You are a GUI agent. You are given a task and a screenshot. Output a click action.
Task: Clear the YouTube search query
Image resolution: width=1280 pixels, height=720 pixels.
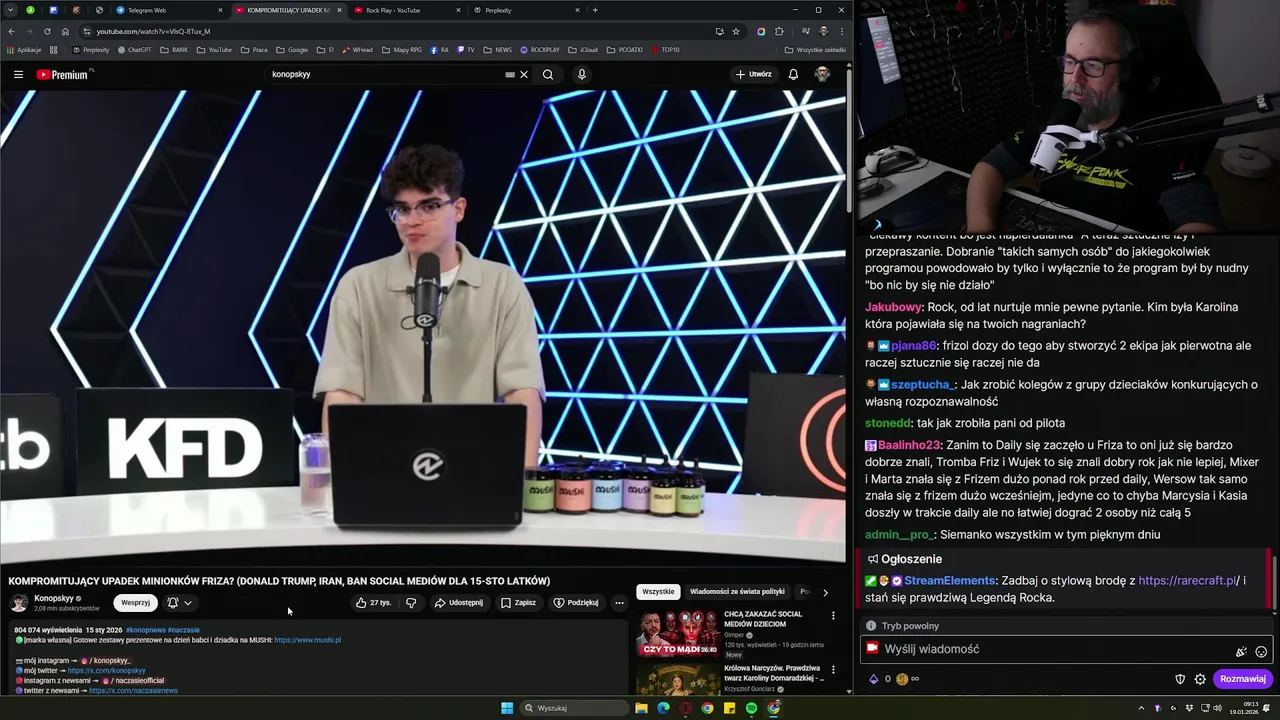[x=524, y=74]
